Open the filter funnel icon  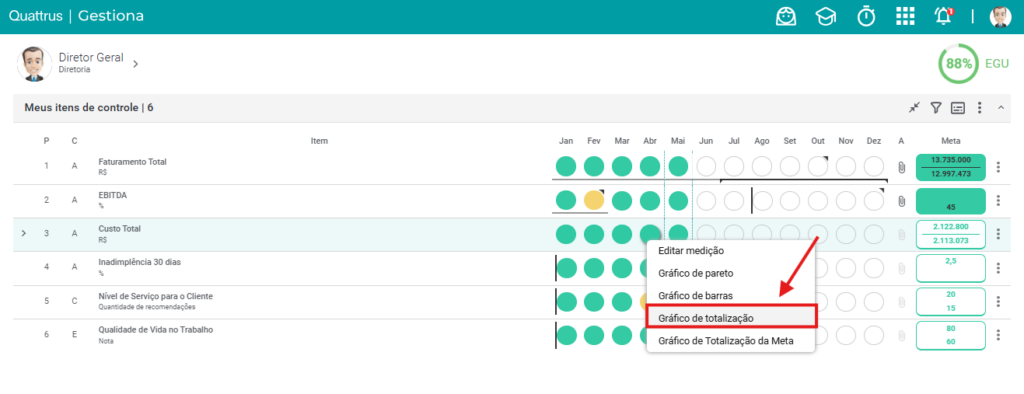click(935, 108)
